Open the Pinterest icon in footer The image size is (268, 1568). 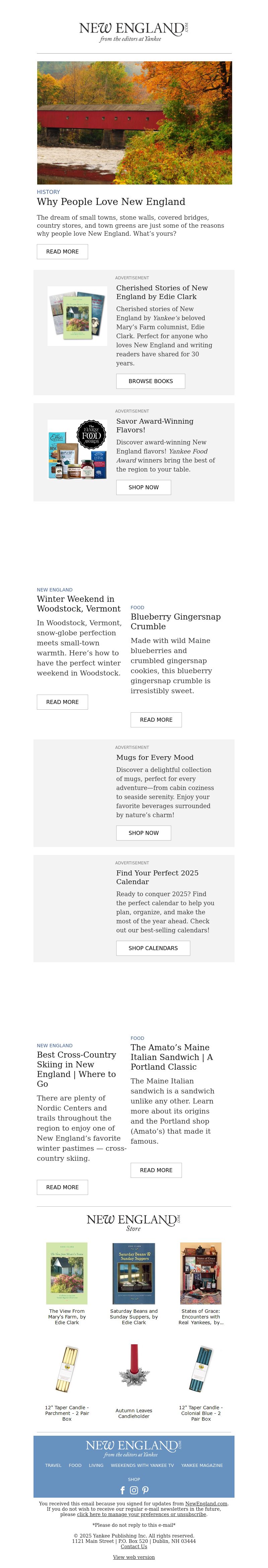pyautogui.click(x=146, y=1490)
